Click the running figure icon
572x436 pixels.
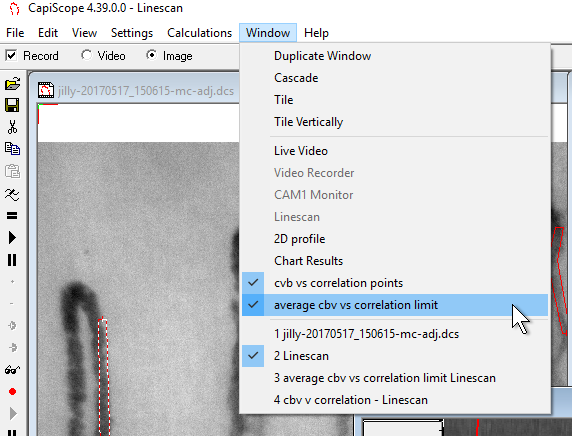click(12, 194)
